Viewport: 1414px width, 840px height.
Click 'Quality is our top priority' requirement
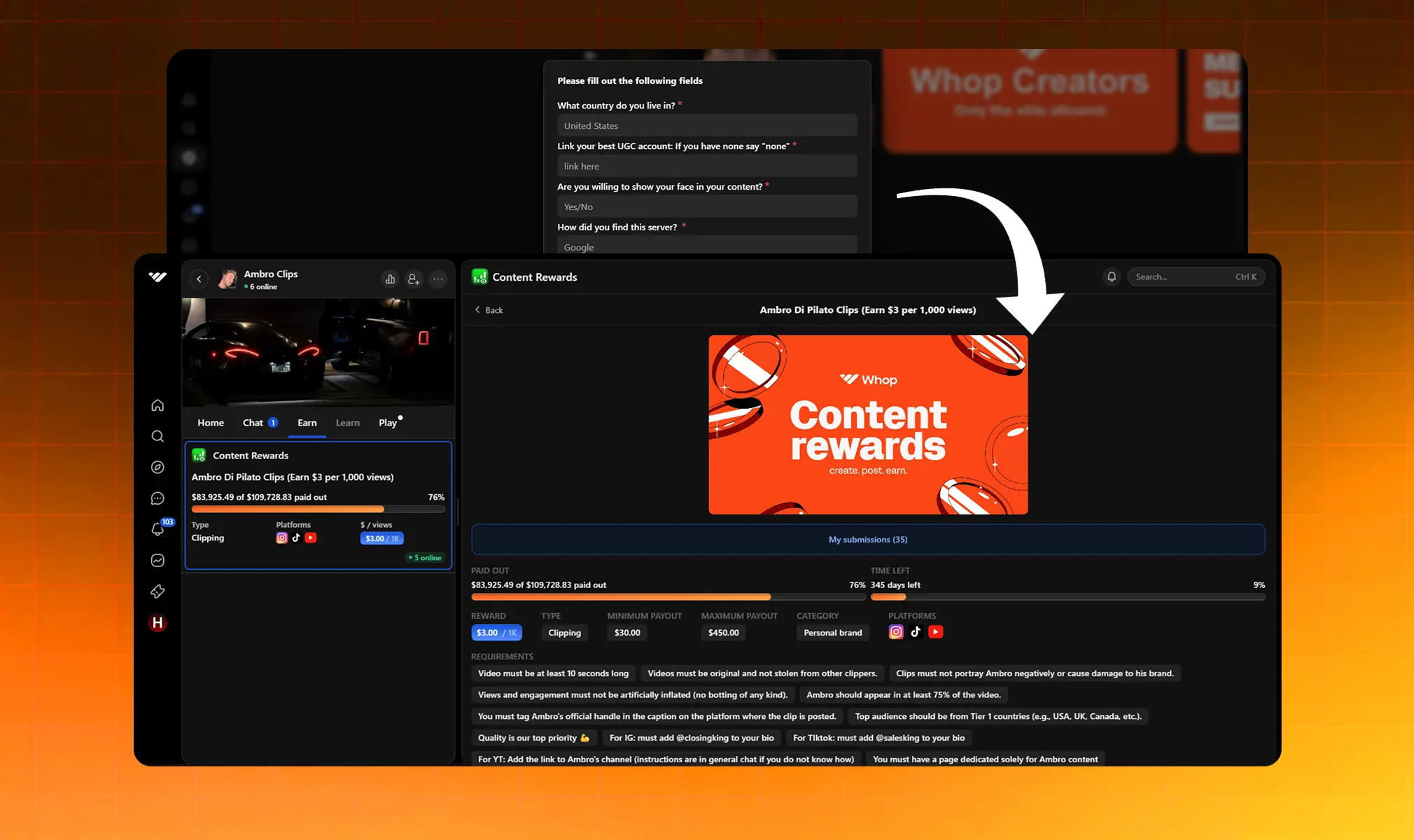coord(533,738)
